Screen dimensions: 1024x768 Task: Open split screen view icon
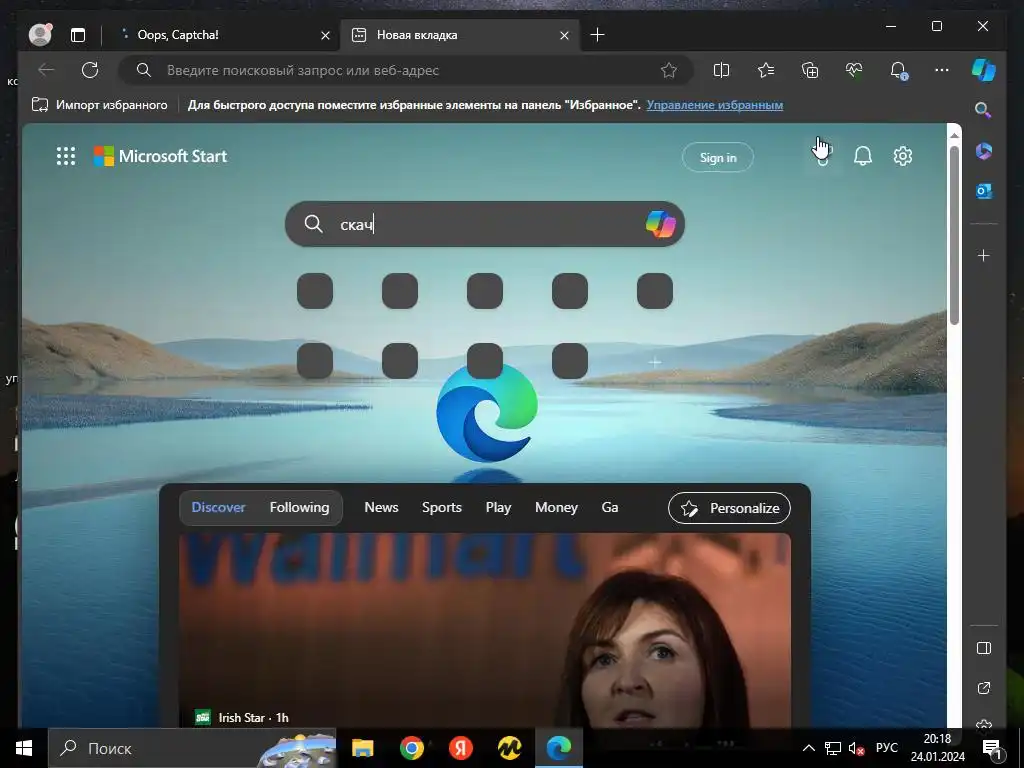721,70
